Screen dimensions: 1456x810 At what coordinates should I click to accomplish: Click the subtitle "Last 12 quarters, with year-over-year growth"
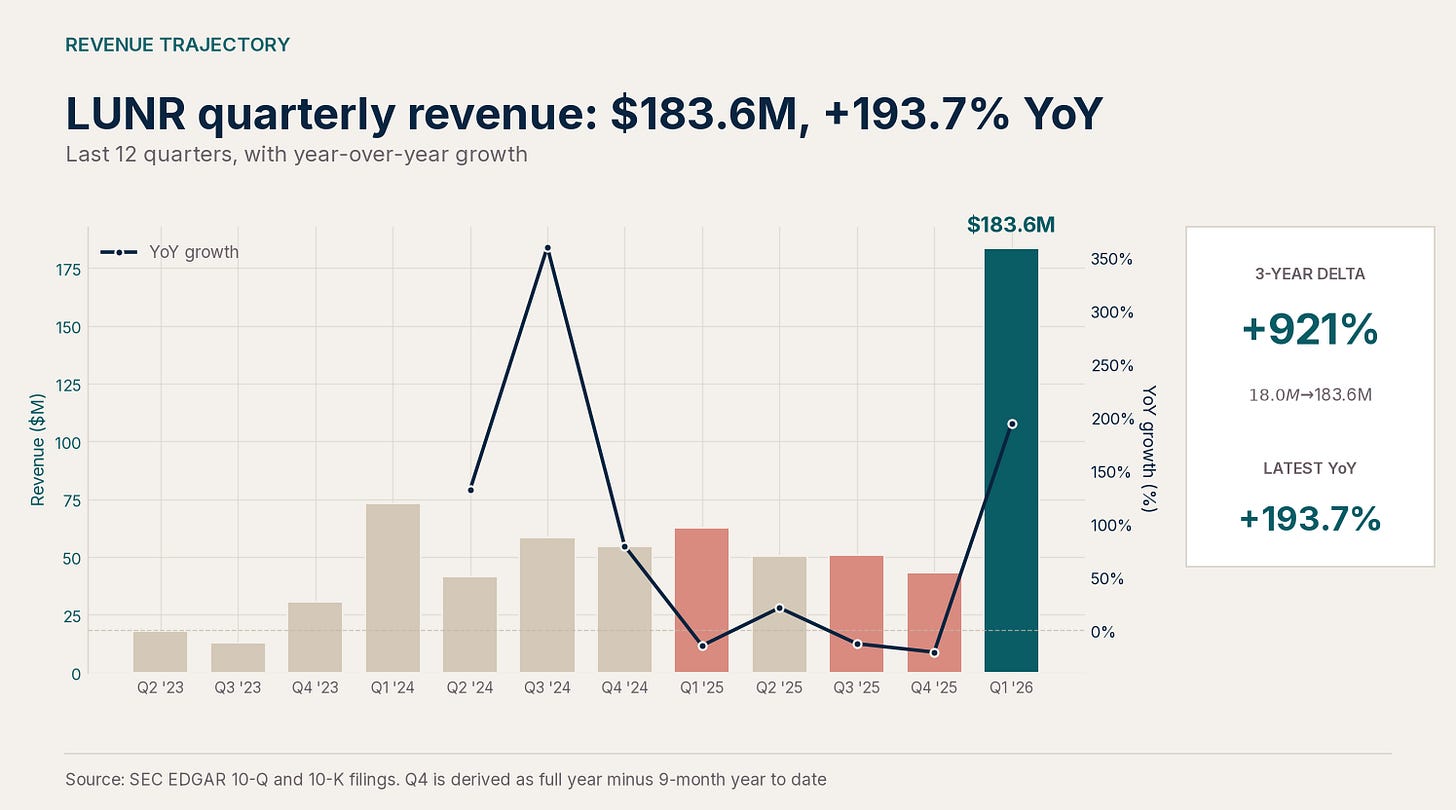coord(296,155)
